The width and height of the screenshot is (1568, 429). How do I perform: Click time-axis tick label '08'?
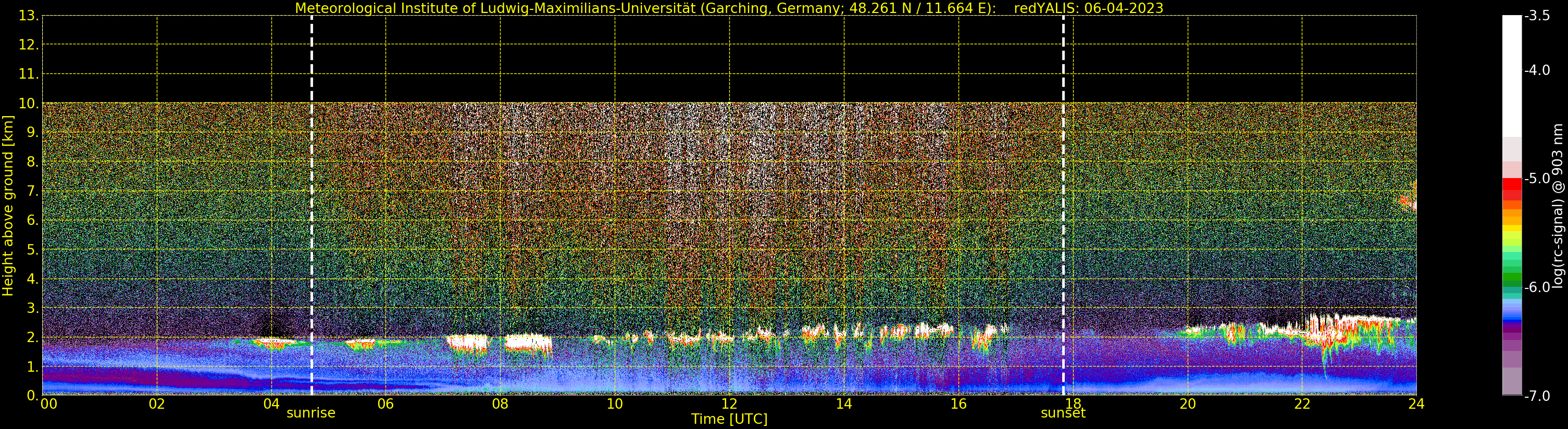coord(500,403)
